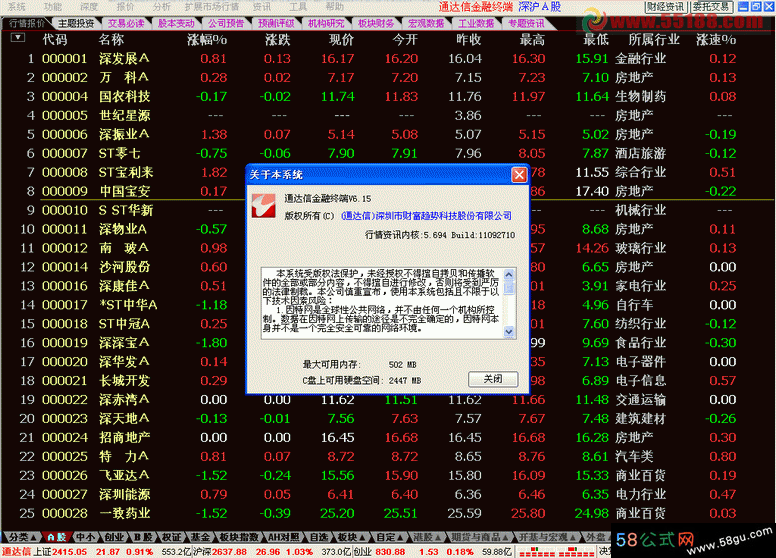Click the red market breadth indicator in status bar
Screen dimensions: 776x558
tap(556, 552)
